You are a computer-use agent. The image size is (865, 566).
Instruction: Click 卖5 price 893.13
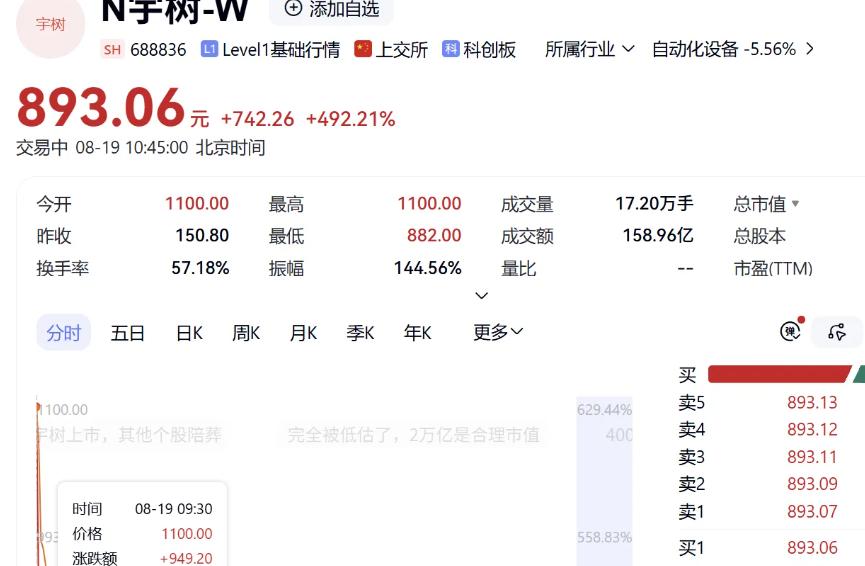pyautogui.click(x=812, y=403)
